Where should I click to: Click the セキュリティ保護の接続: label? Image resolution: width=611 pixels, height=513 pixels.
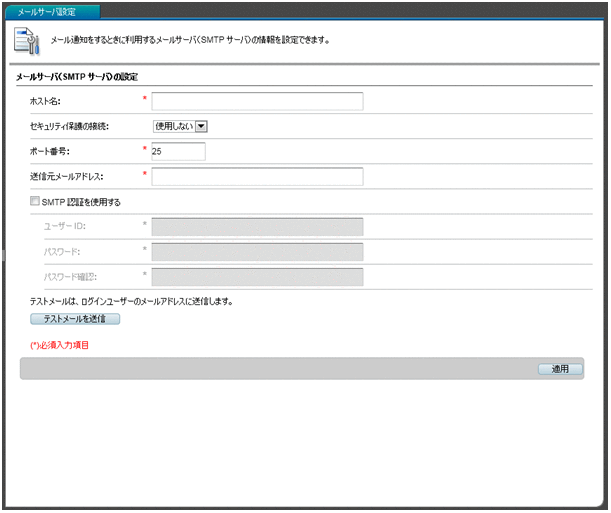[69, 126]
